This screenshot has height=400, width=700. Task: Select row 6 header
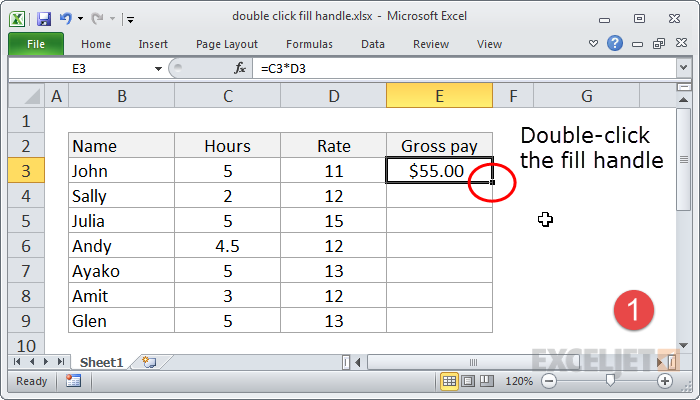coord(26,246)
